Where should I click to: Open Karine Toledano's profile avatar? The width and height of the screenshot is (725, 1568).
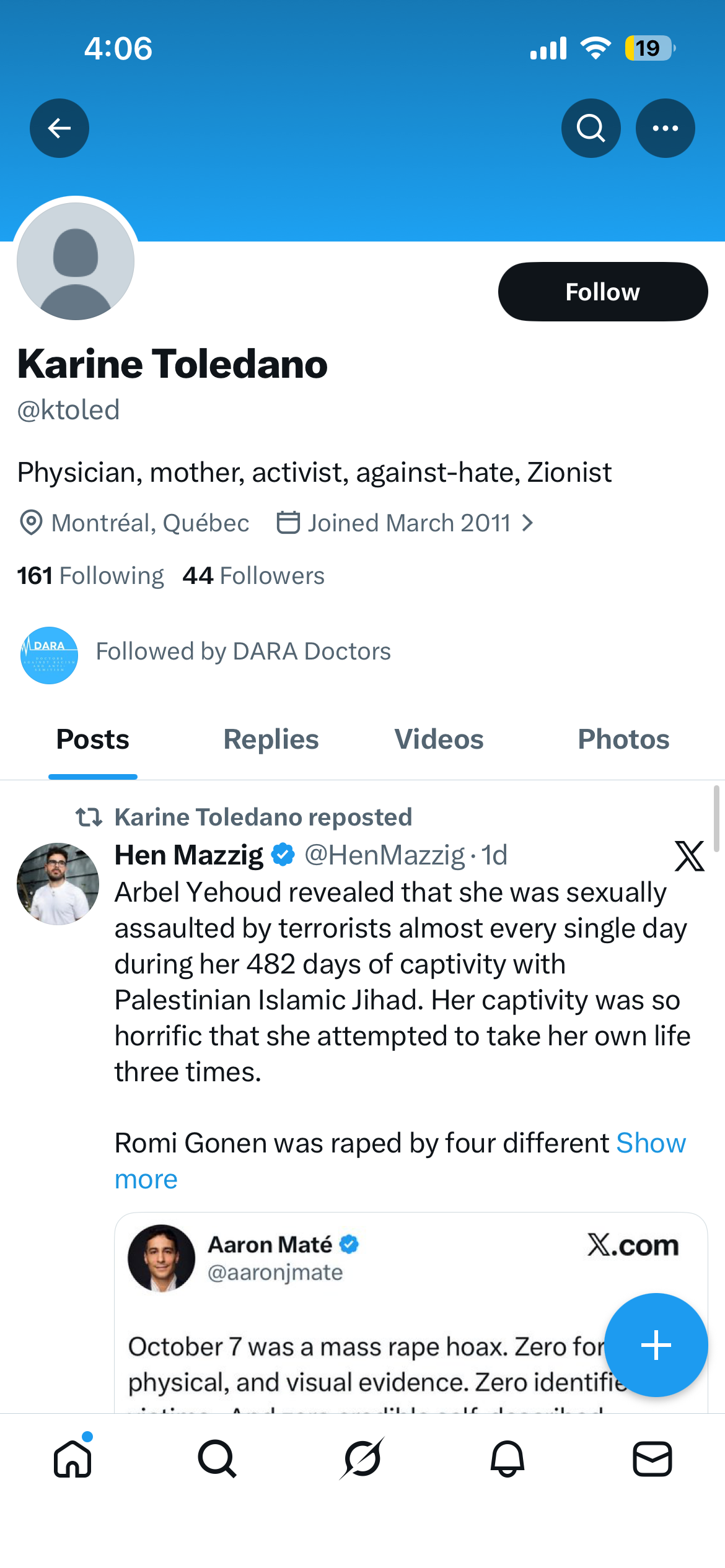[76, 261]
